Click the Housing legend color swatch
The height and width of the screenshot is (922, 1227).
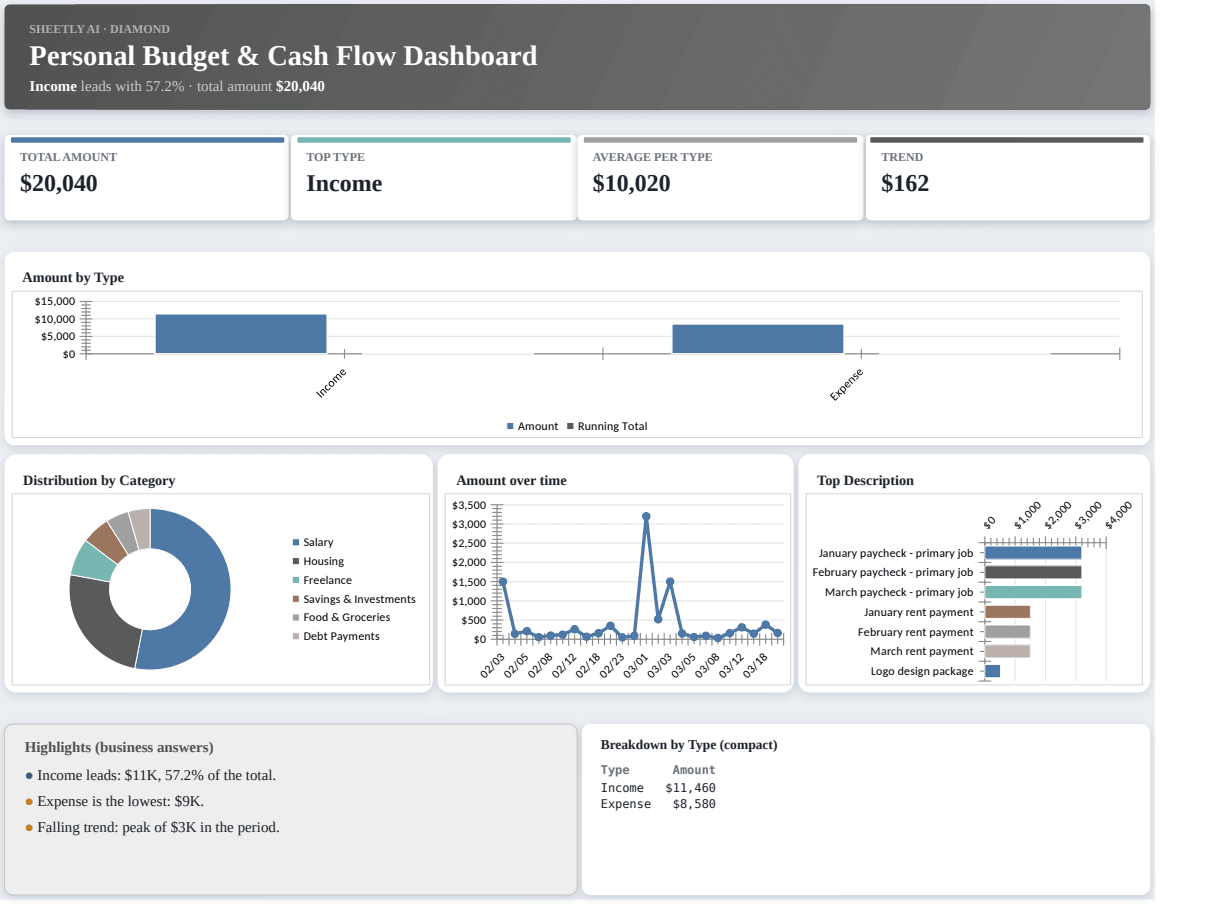(296, 561)
